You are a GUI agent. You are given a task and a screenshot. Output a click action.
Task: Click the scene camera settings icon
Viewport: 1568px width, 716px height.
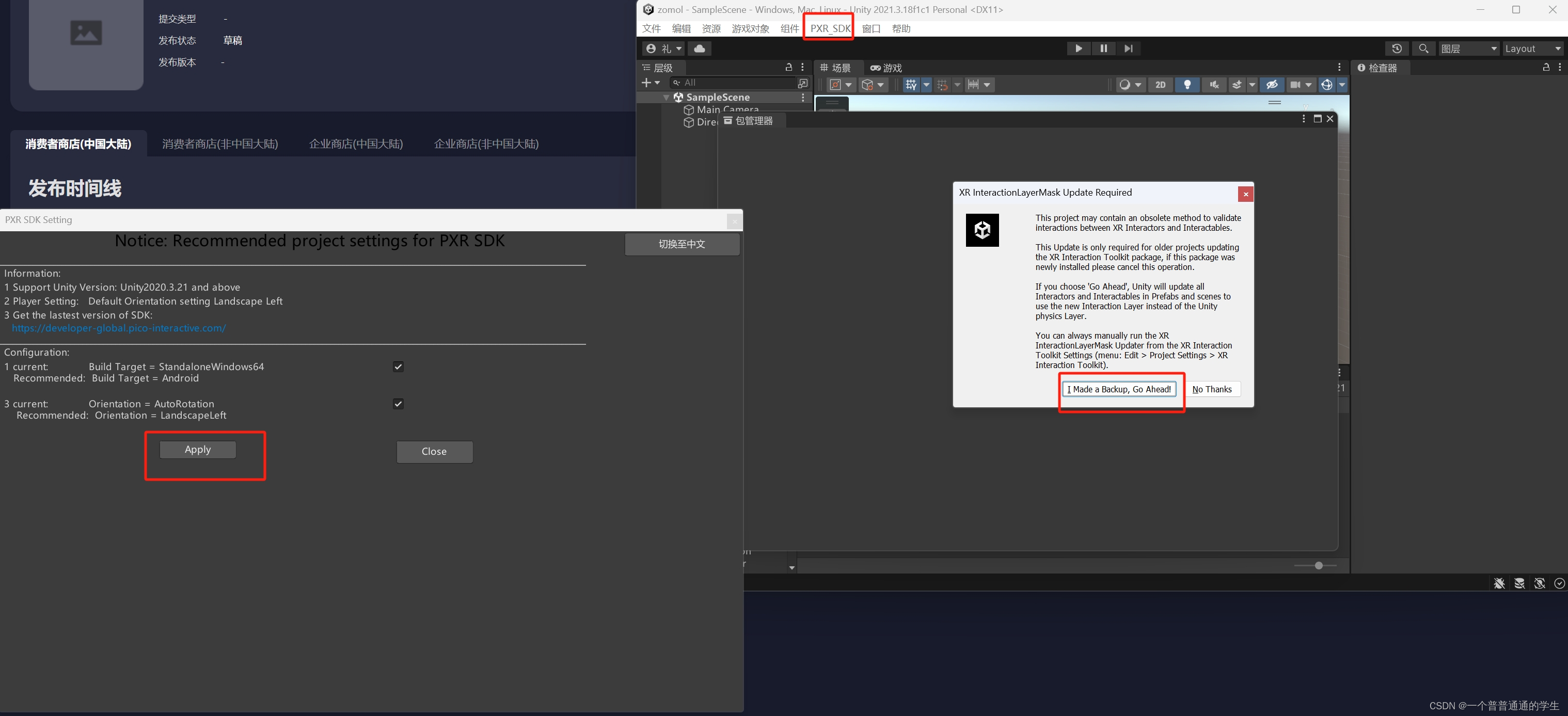tap(1295, 85)
